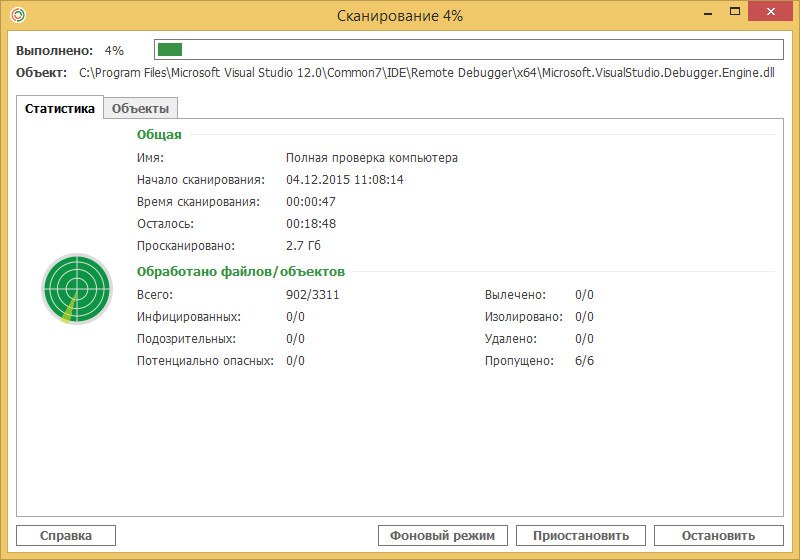
Task: Click the Общая section heading
Action: (159, 135)
